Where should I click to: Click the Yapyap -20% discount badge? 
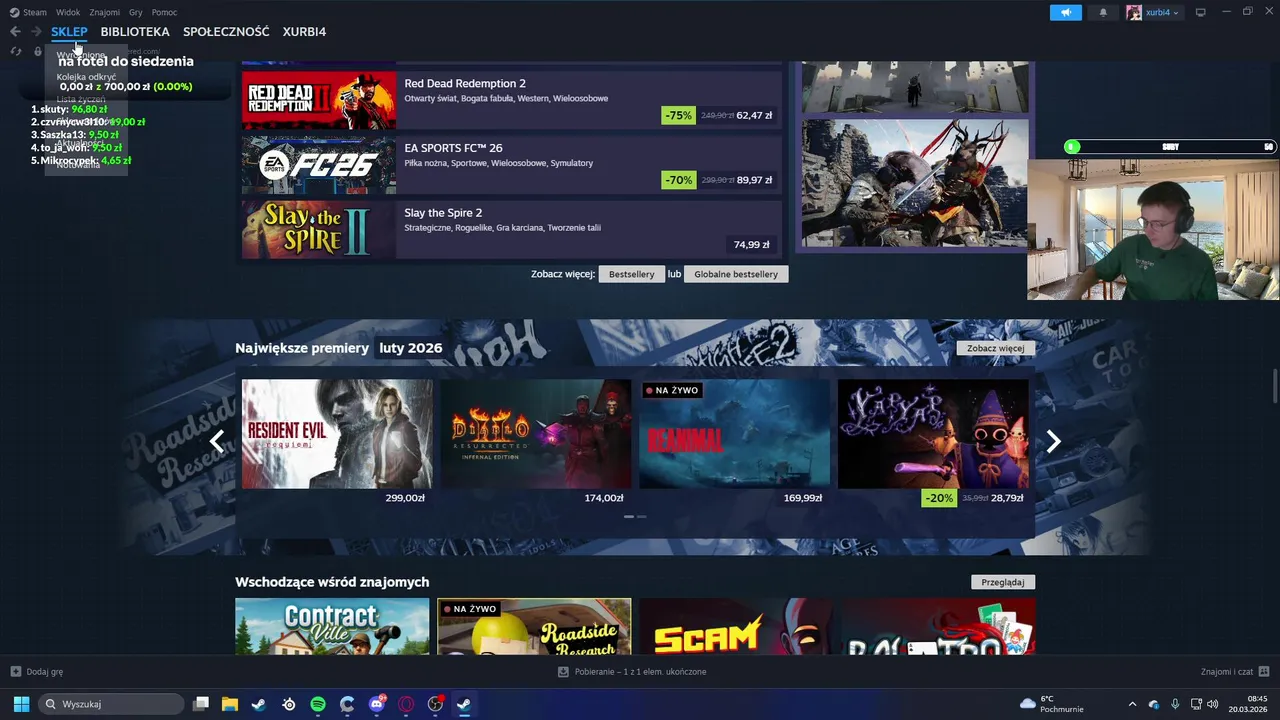938,498
